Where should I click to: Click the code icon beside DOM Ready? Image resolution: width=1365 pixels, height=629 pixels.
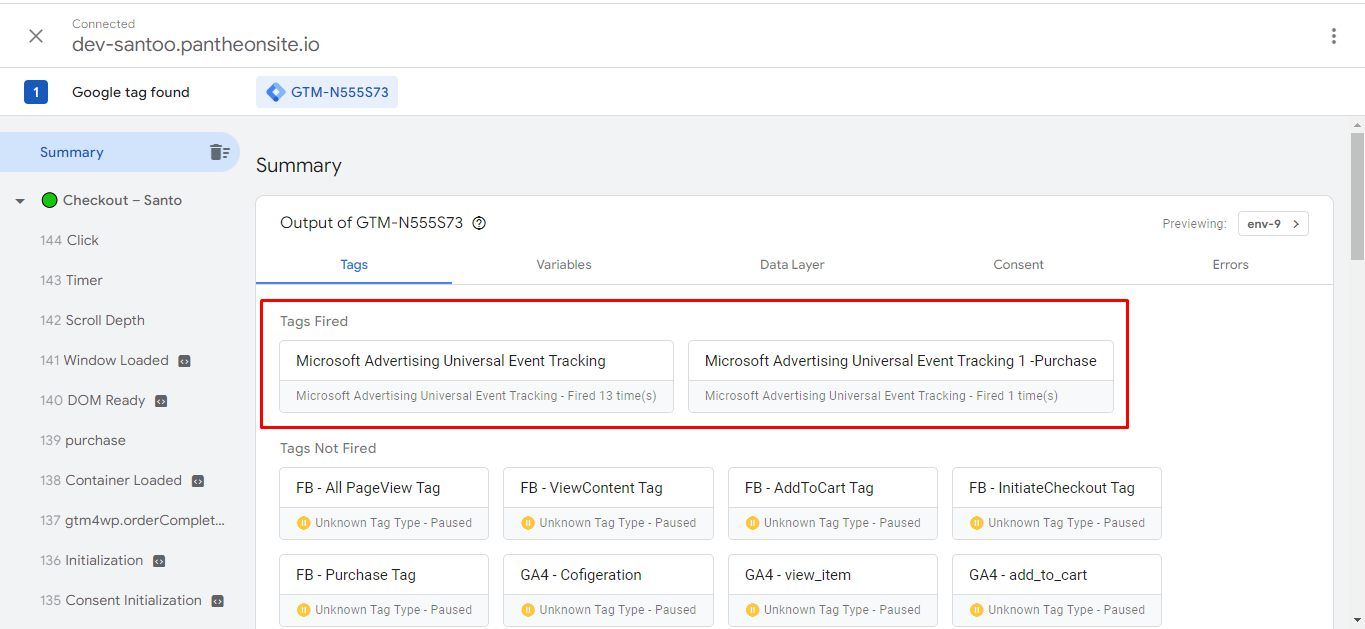pos(161,401)
